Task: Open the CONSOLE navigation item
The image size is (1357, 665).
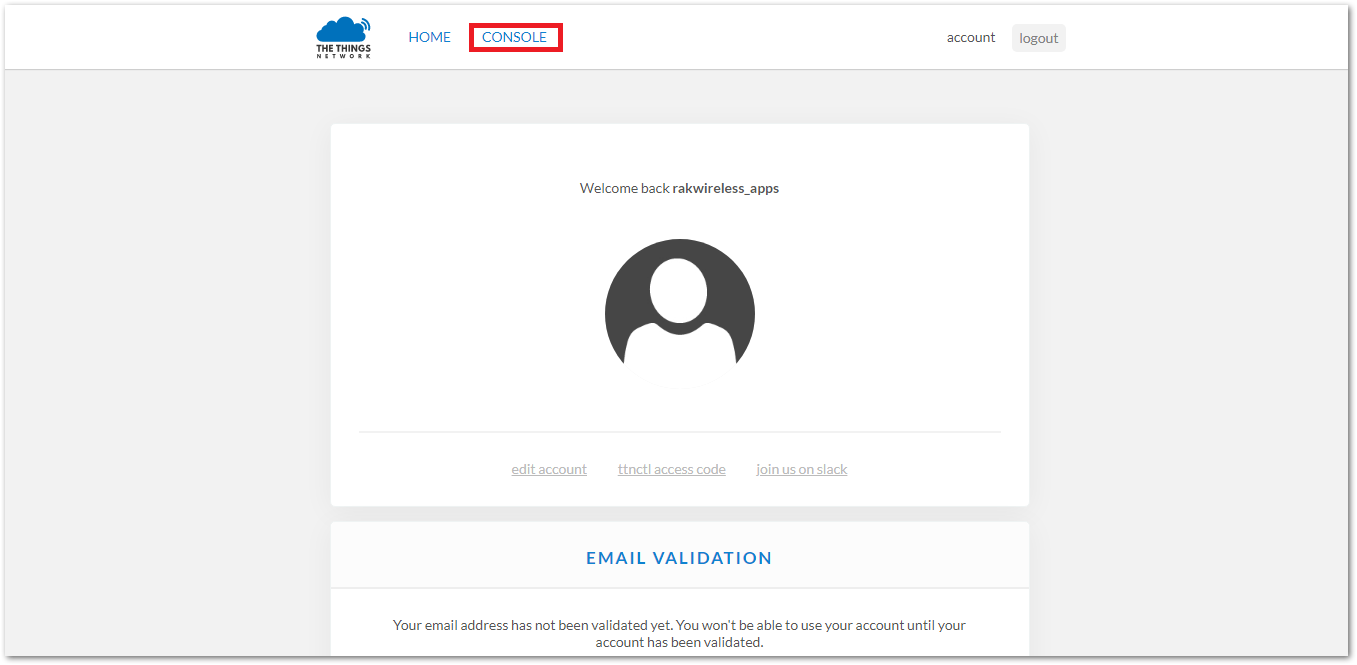Action: 514,37
